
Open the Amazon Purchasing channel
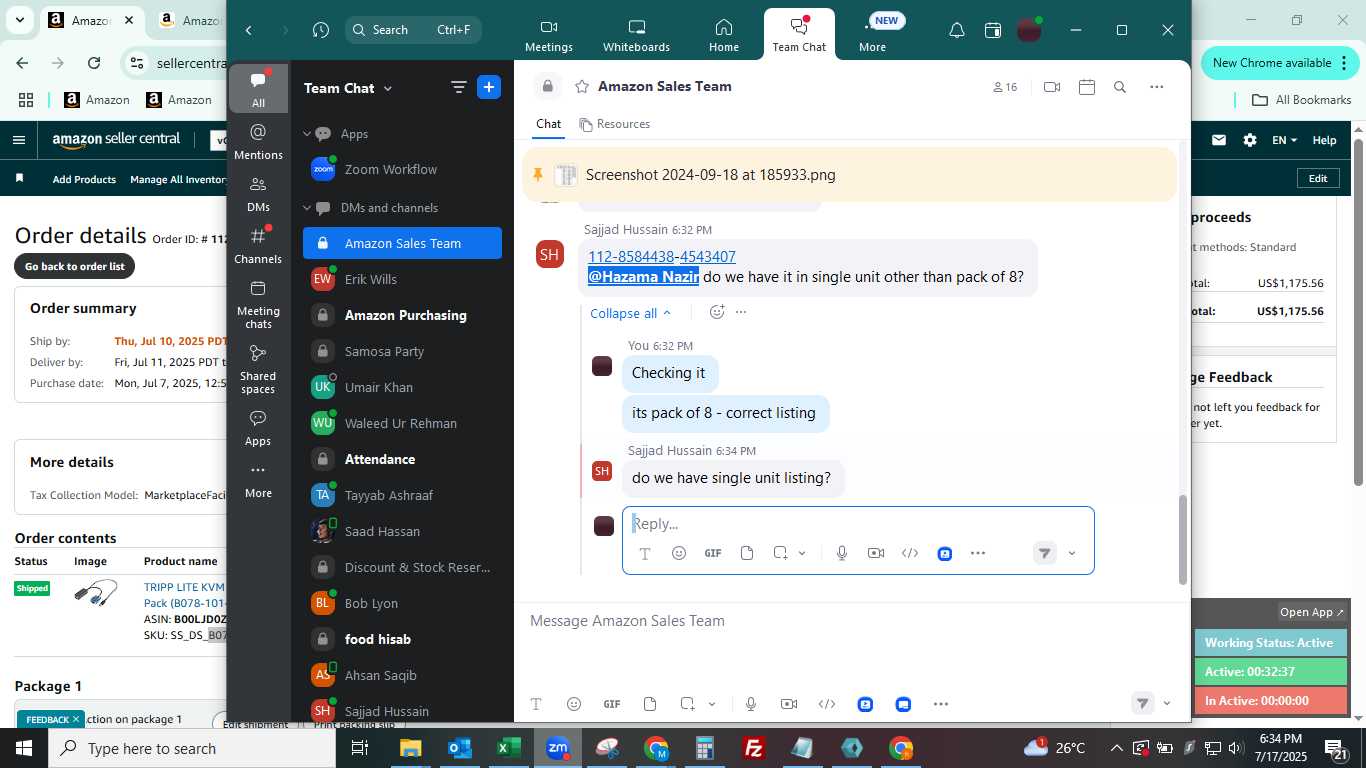tap(403, 315)
